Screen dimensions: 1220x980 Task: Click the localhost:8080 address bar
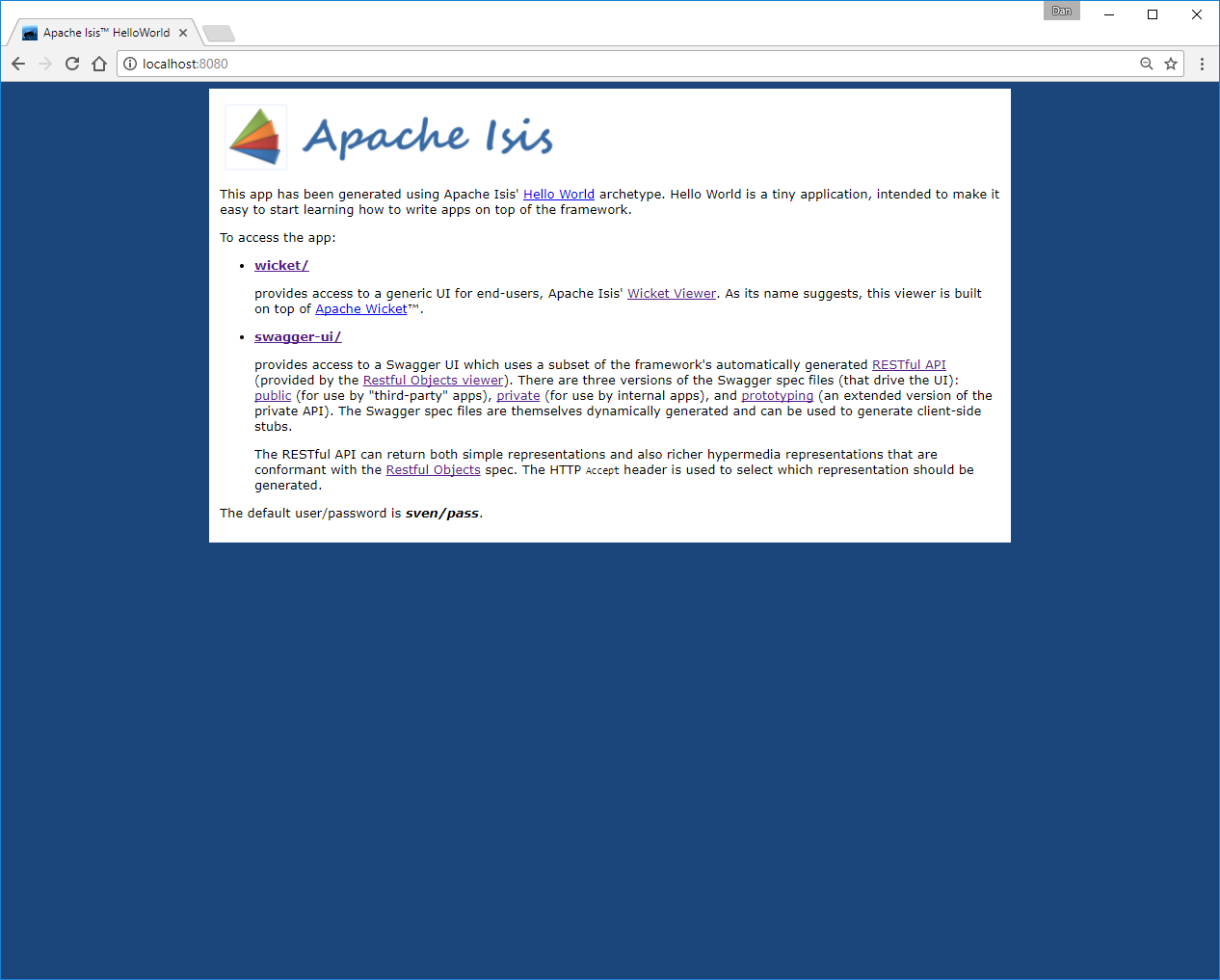pos(626,64)
